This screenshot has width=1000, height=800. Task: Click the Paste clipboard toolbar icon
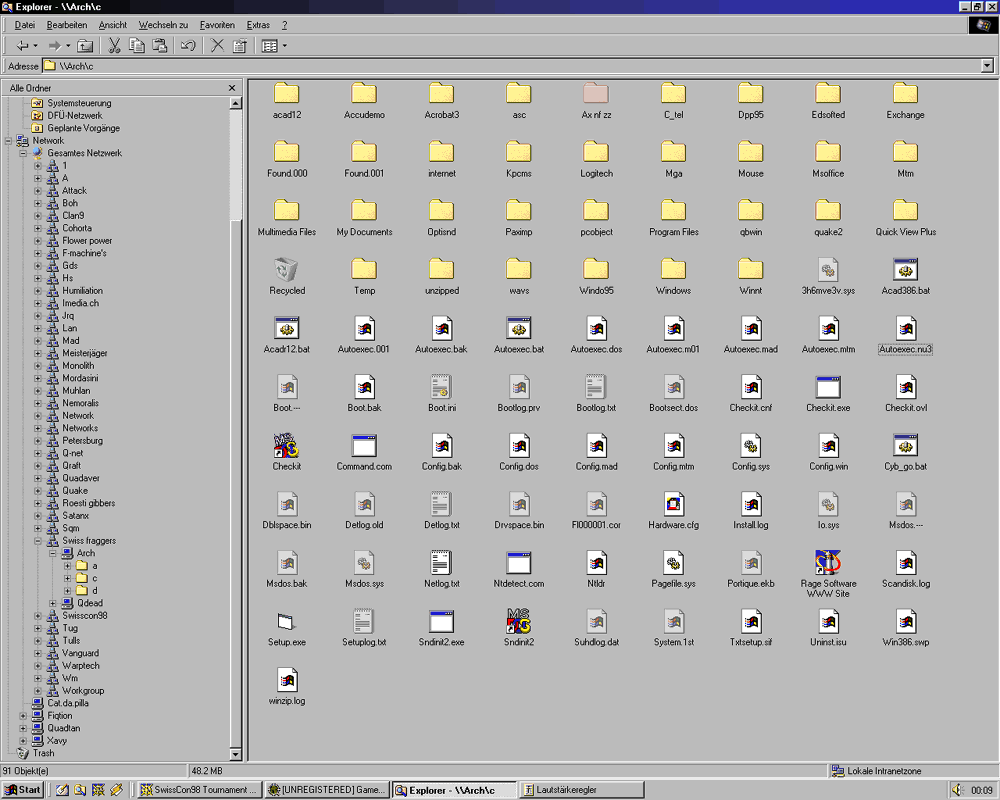pos(159,46)
